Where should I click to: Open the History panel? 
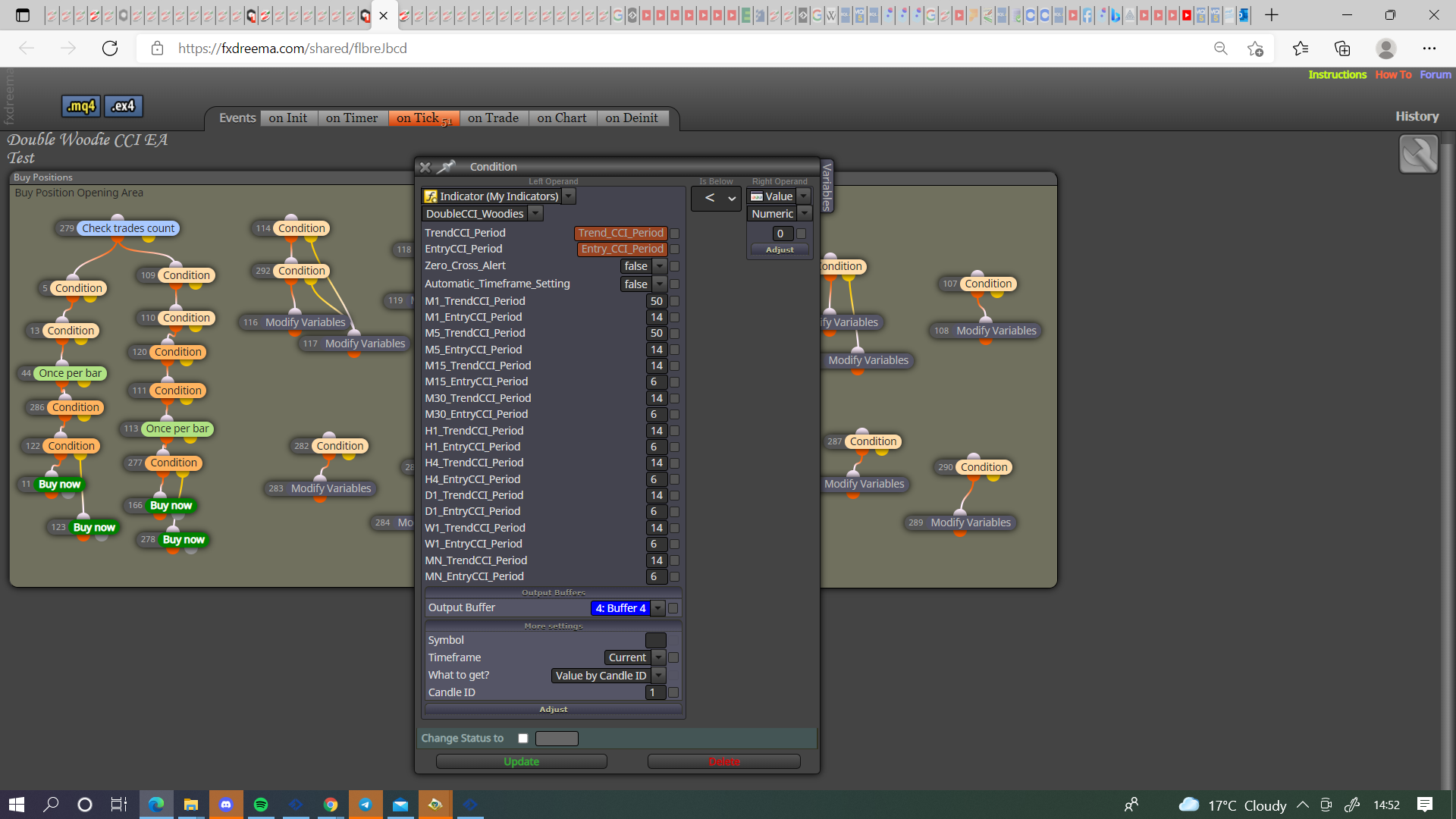(1417, 116)
